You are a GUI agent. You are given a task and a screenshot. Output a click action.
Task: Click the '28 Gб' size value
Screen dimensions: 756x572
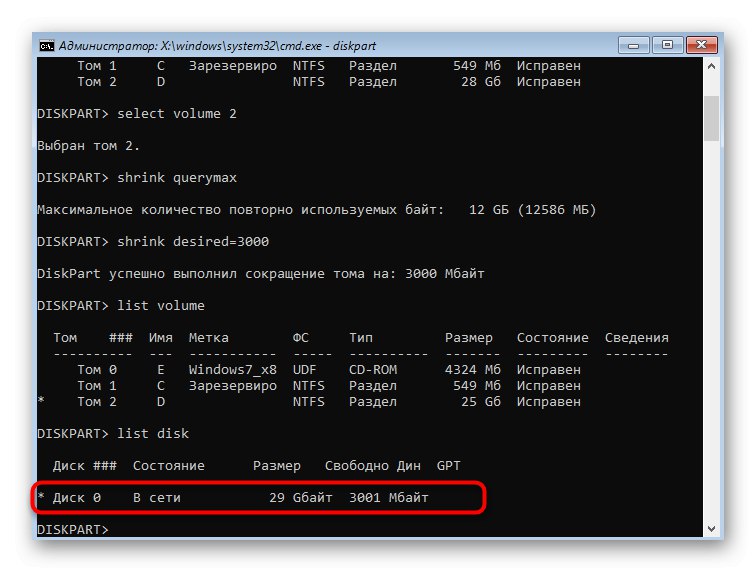481,82
